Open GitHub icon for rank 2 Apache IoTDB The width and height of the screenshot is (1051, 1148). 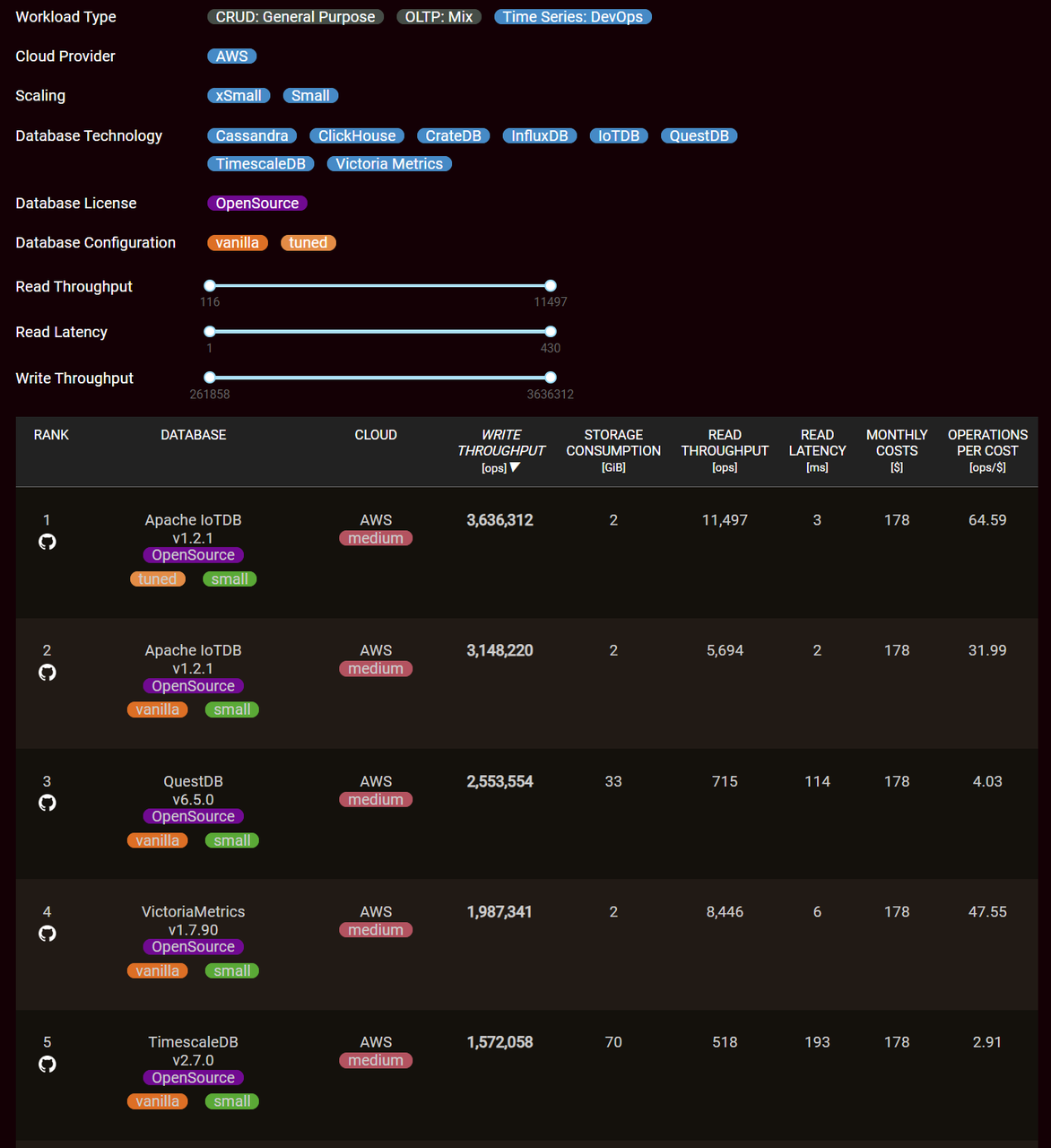pyautogui.click(x=48, y=673)
